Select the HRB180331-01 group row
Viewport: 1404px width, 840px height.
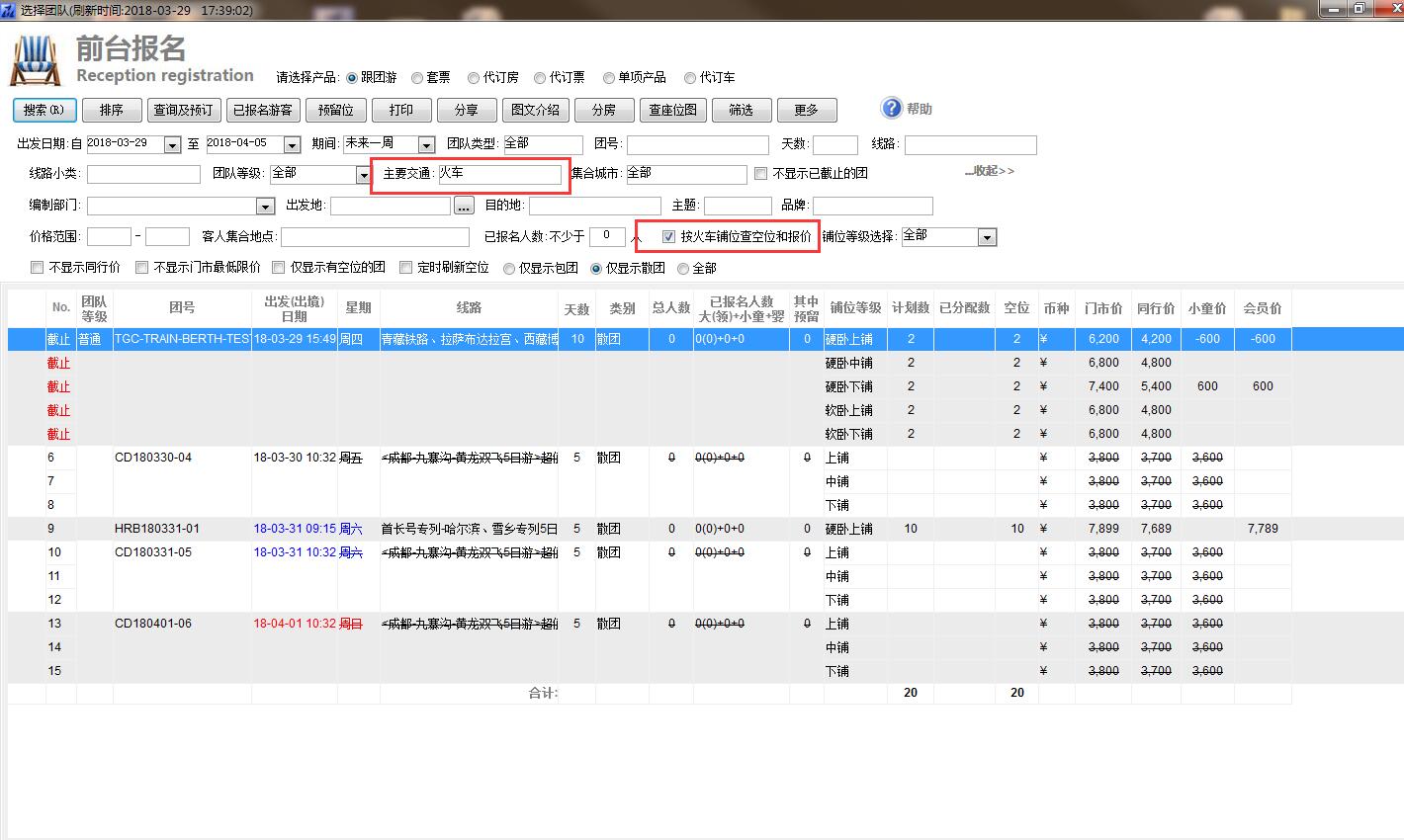pos(156,529)
